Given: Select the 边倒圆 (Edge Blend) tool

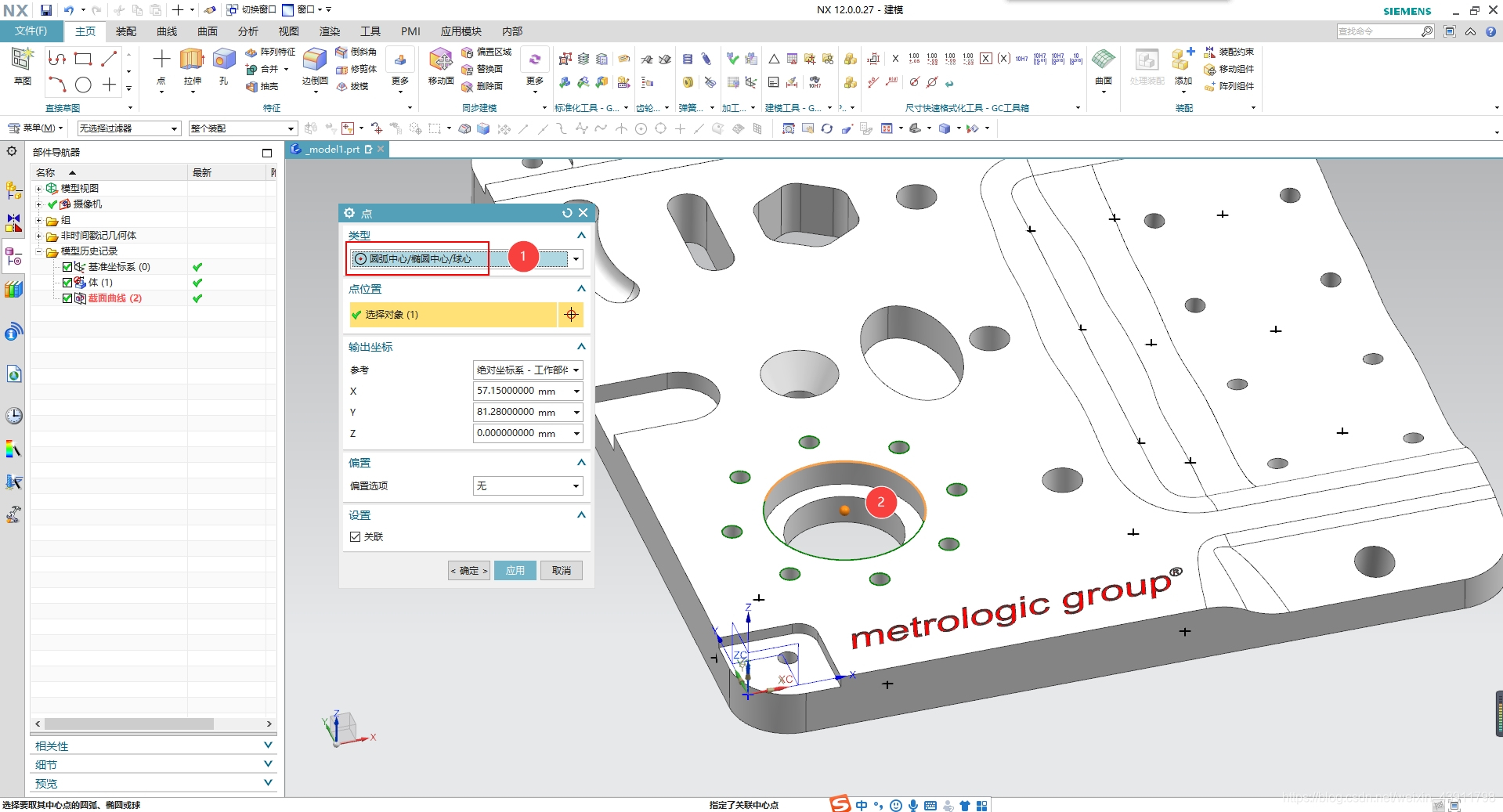Looking at the screenshot, I should coord(315,66).
